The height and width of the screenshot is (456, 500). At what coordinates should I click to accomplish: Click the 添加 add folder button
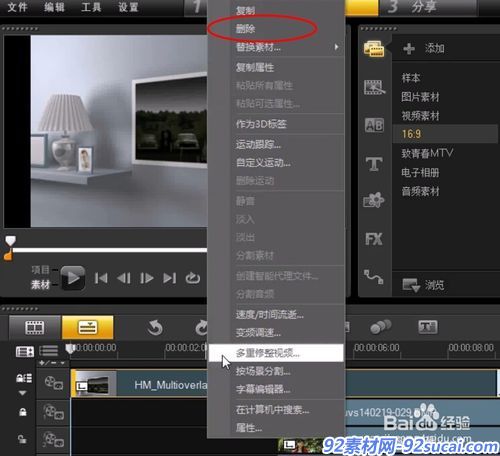[x=423, y=49]
